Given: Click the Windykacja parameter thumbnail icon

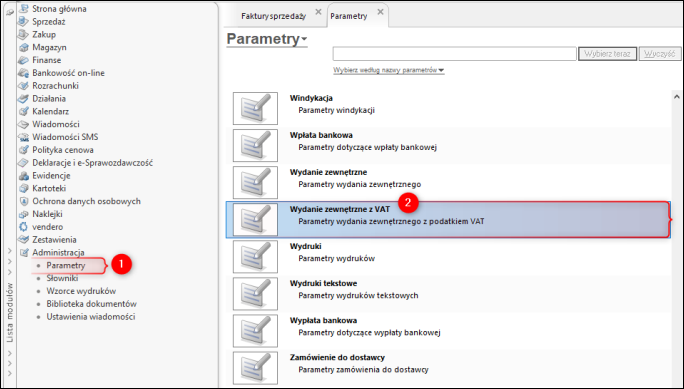Looking at the screenshot, I should [x=255, y=108].
